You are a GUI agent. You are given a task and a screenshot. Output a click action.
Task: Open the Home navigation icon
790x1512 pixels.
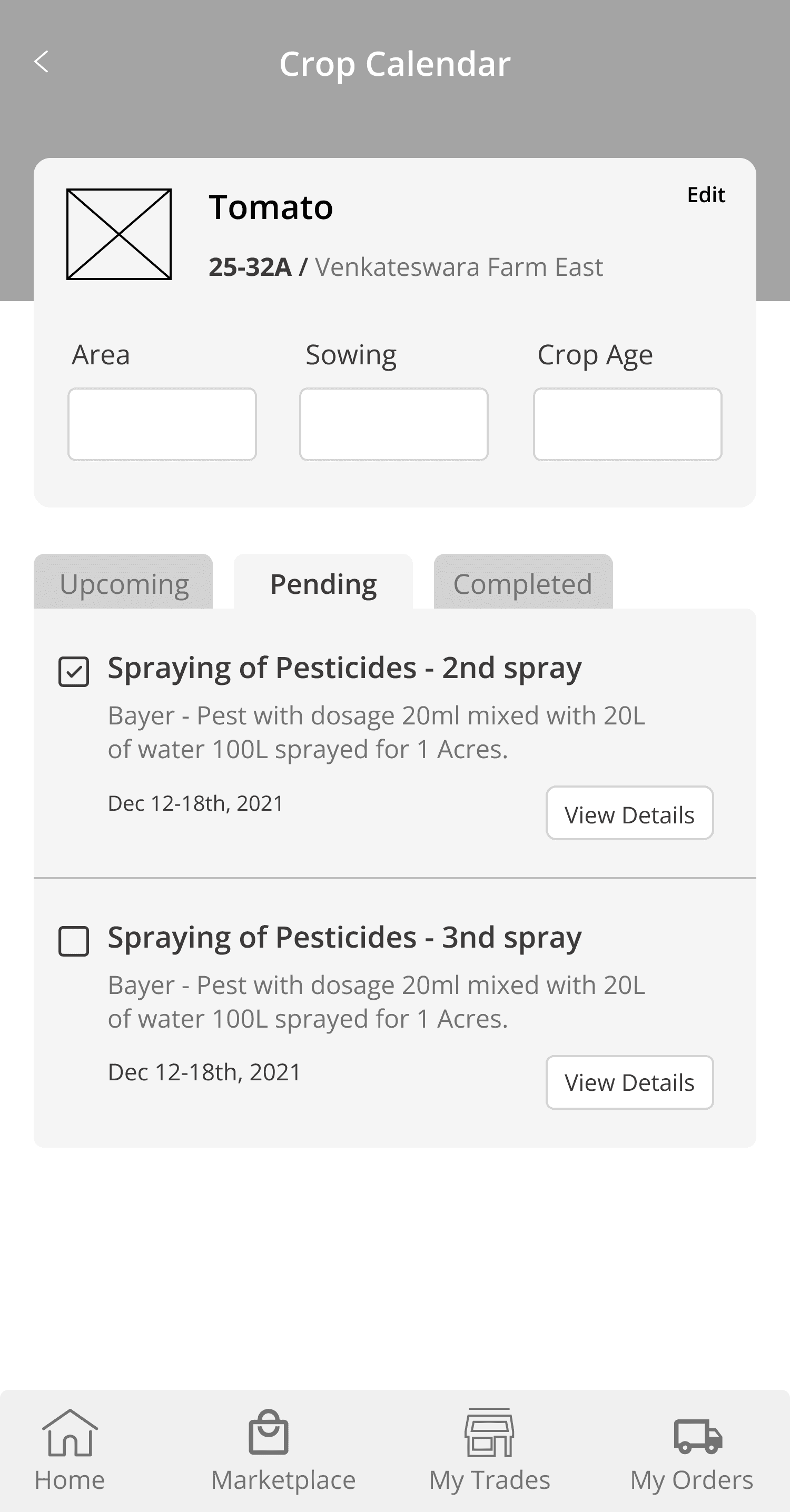[70, 1434]
